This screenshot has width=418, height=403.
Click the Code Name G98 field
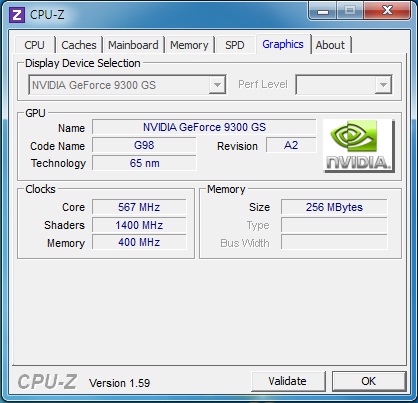point(144,145)
